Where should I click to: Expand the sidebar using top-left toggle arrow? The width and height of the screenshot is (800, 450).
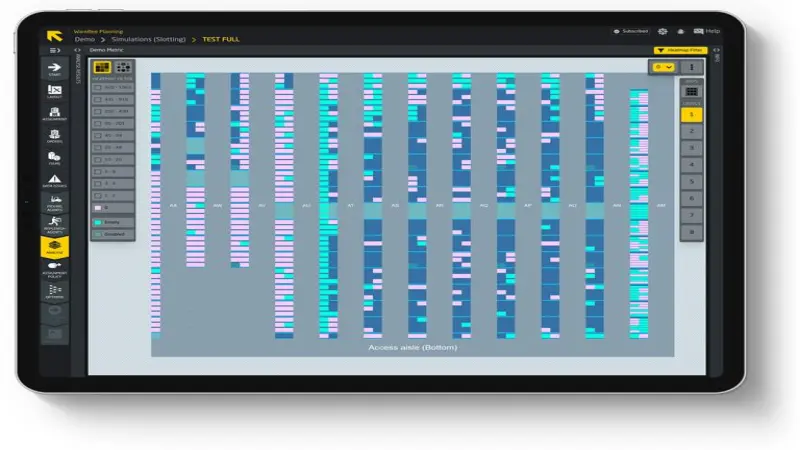point(55,50)
